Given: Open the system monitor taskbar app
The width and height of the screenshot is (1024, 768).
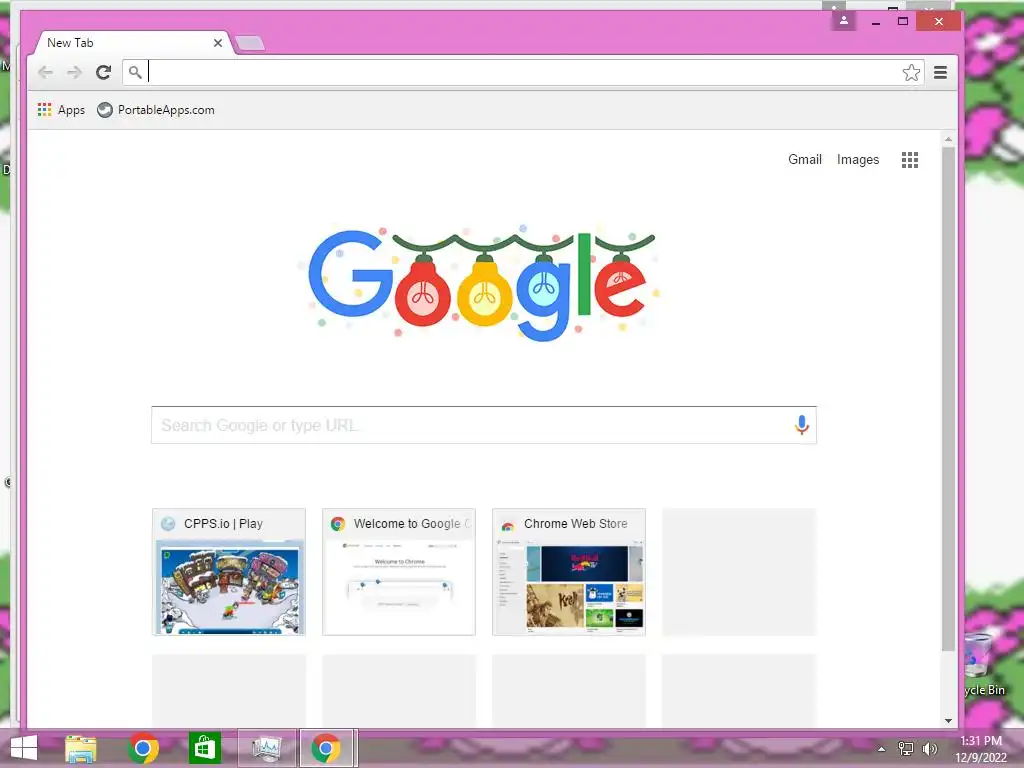Looking at the screenshot, I should coord(266,748).
